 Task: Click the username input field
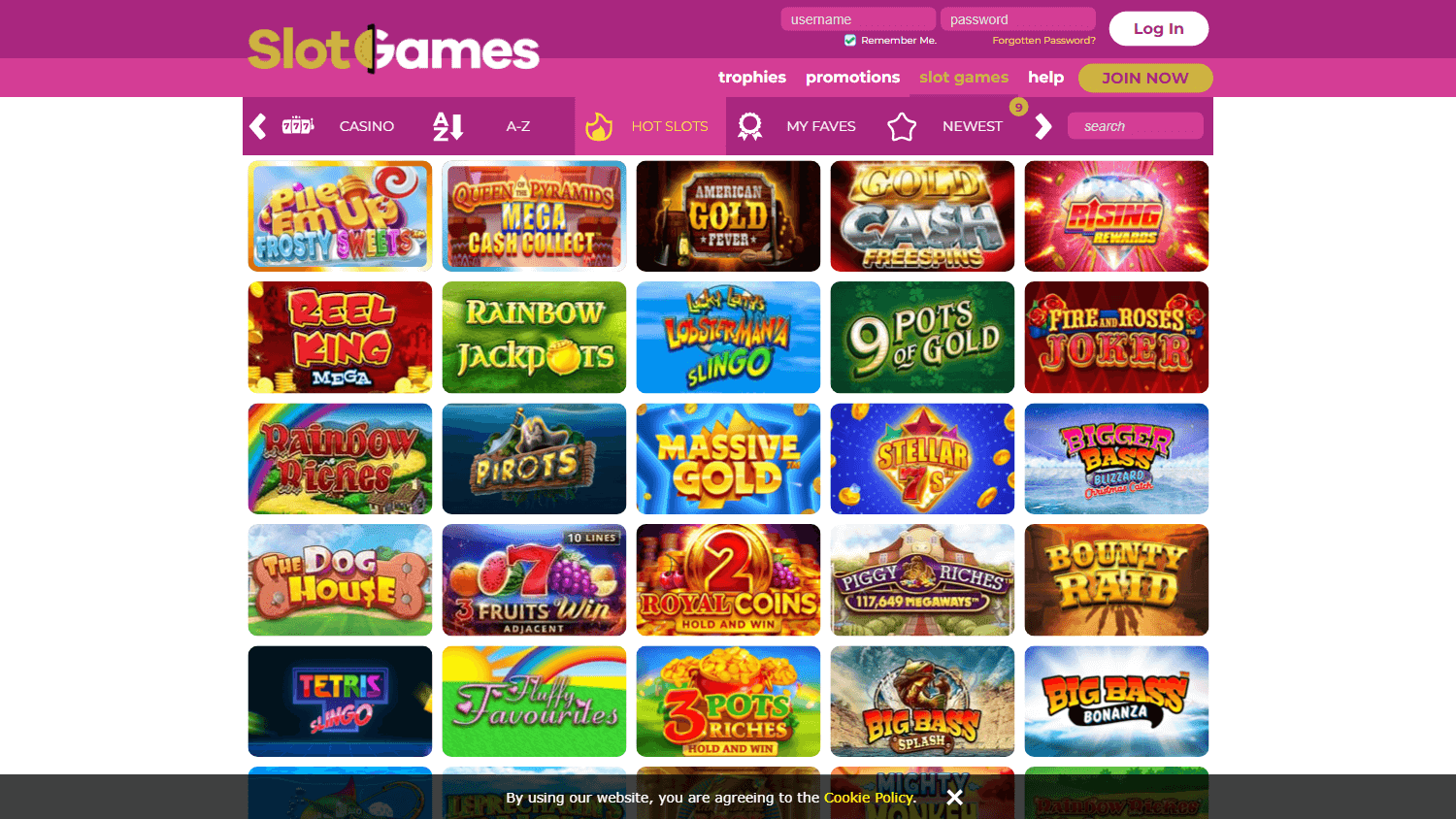pyautogui.click(x=858, y=19)
